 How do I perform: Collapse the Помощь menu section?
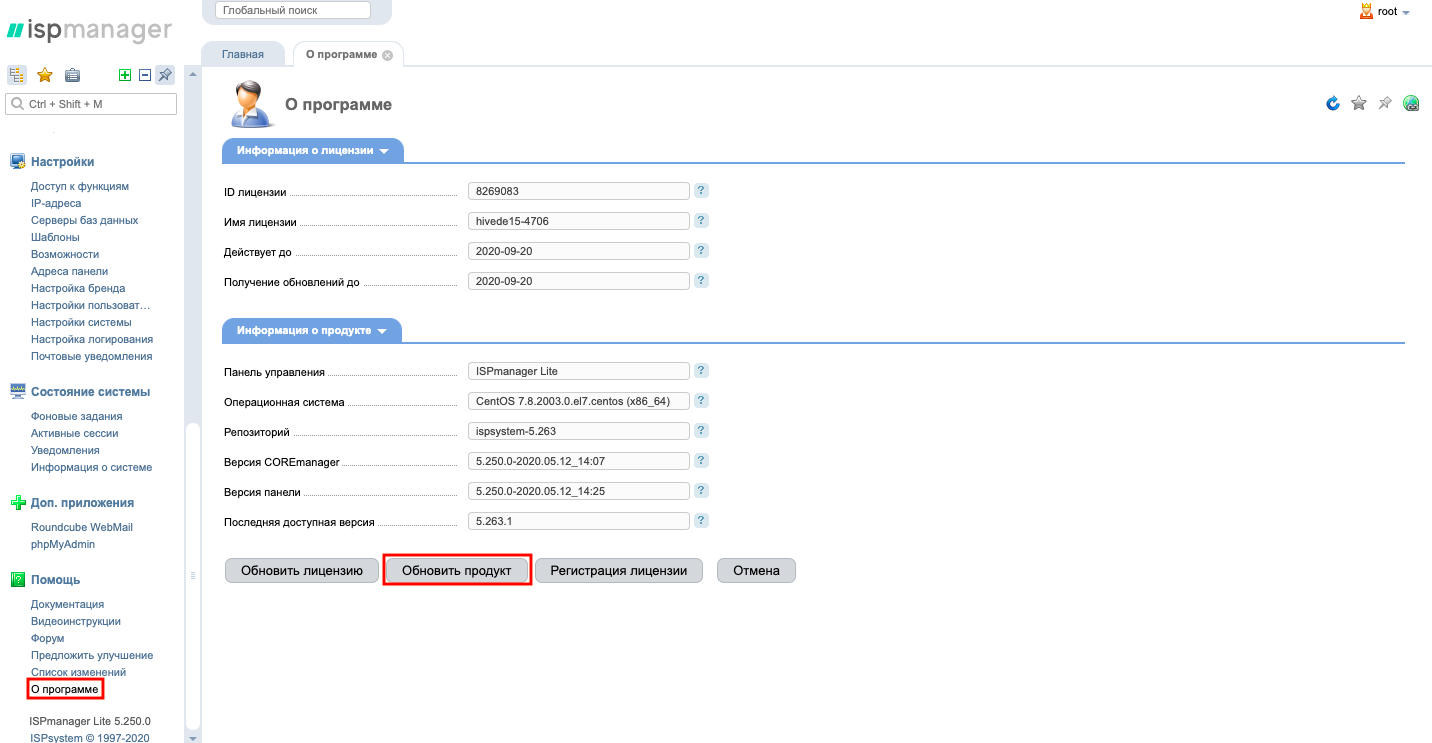pyautogui.click(x=55, y=580)
